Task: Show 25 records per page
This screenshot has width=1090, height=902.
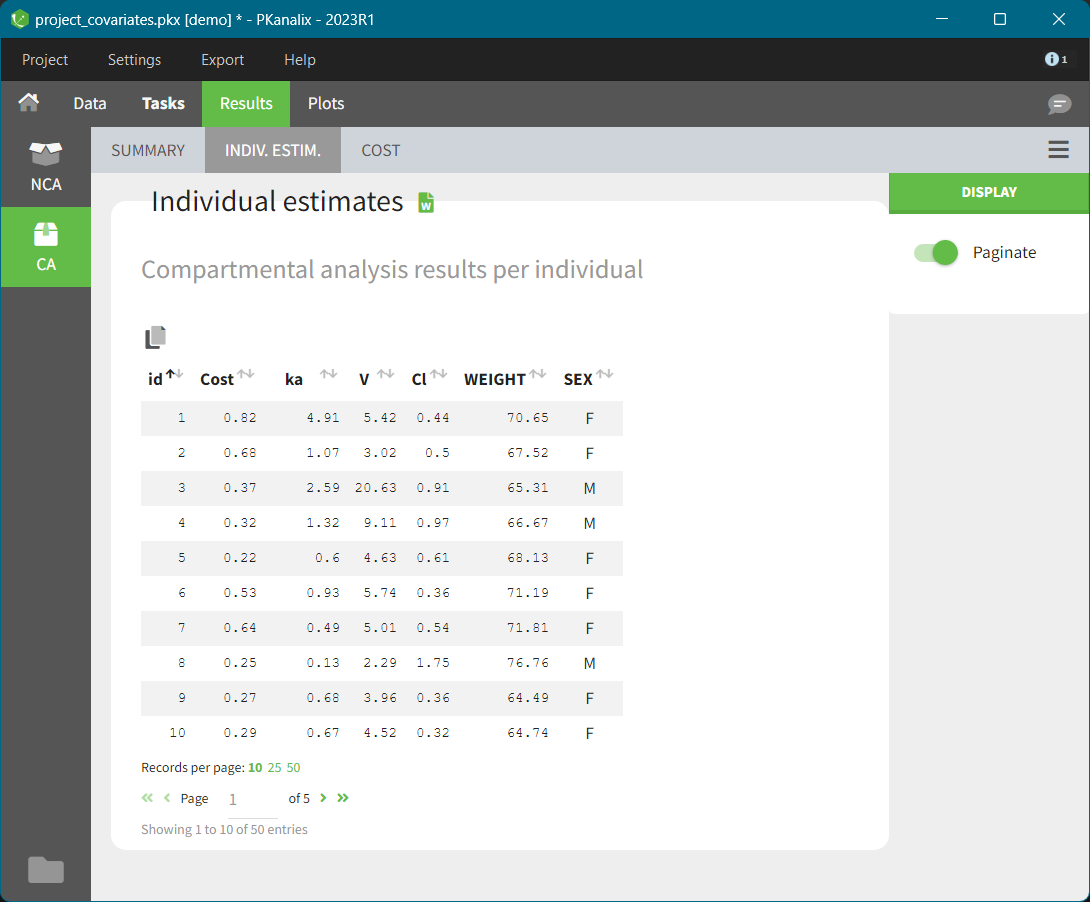Action: click(x=275, y=768)
